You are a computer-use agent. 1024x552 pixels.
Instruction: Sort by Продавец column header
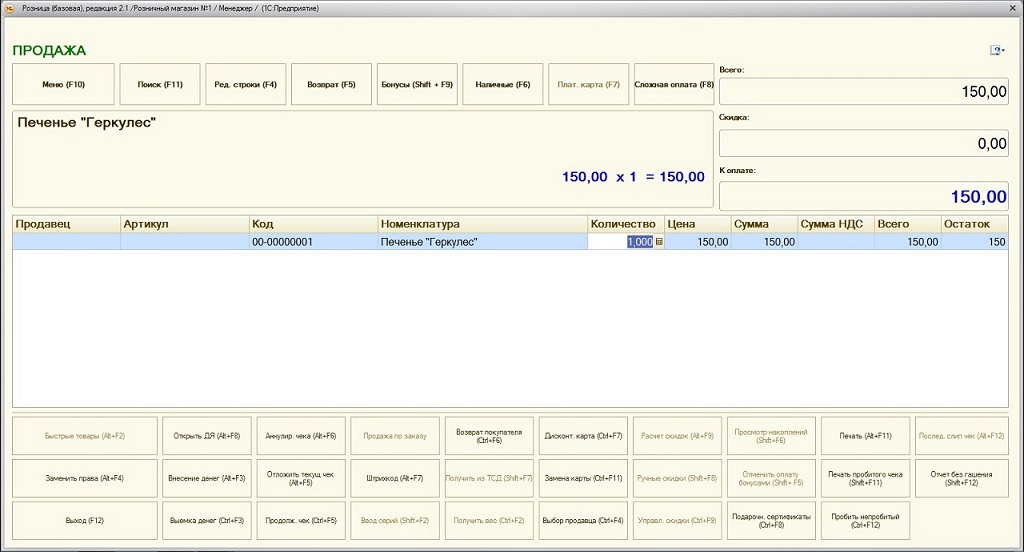coord(66,224)
